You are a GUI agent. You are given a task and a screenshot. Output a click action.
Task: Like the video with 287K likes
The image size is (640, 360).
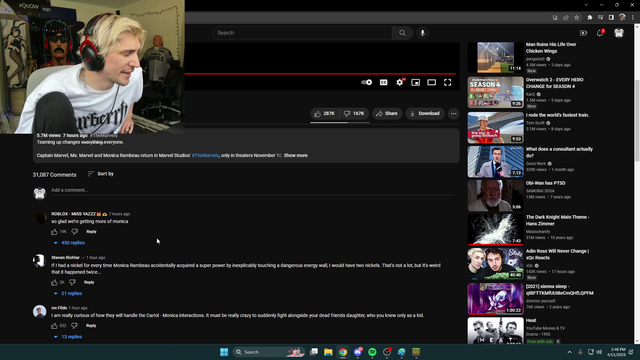click(325, 113)
